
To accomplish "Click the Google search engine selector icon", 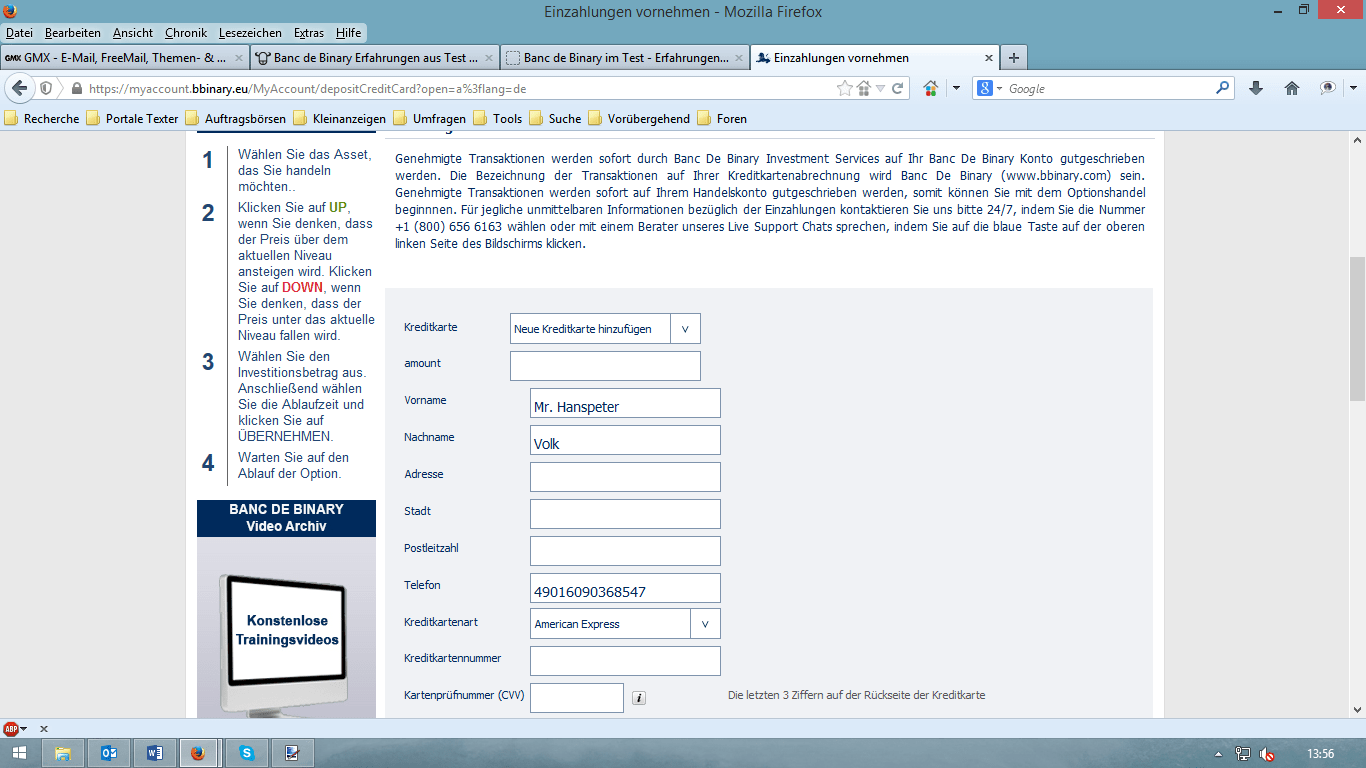I will pyautogui.click(x=988, y=88).
